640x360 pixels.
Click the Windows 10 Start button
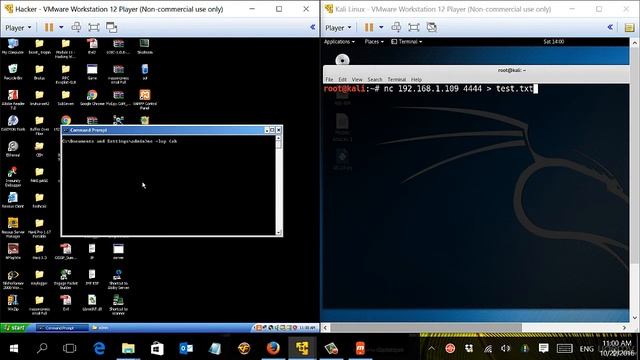click(x=13, y=348)
